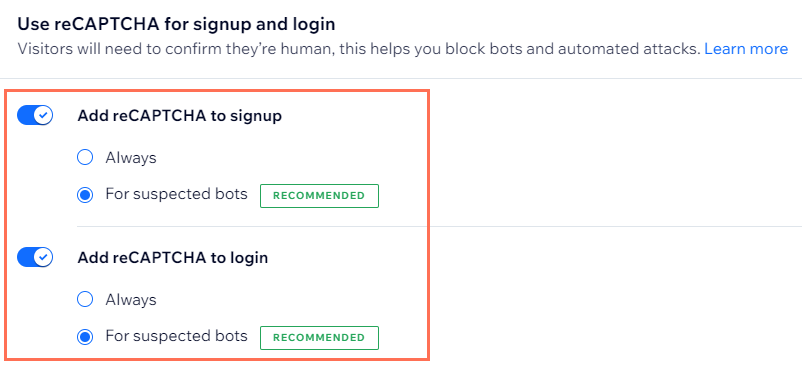Click the divider line between signup and login options
802x367 pixels.
pos(439,226)
